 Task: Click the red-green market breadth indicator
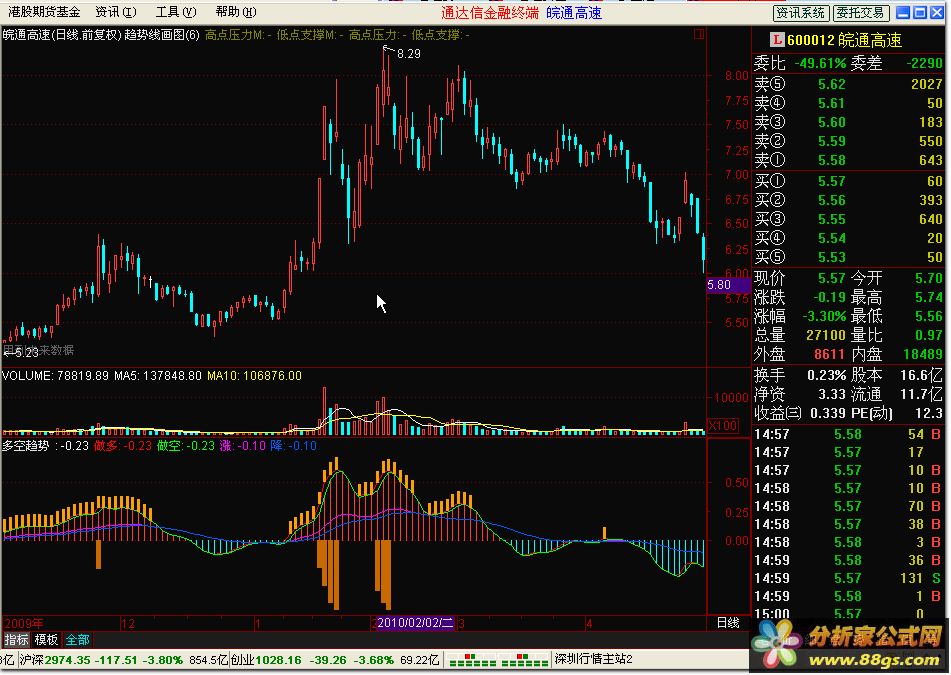click(497, 660)
